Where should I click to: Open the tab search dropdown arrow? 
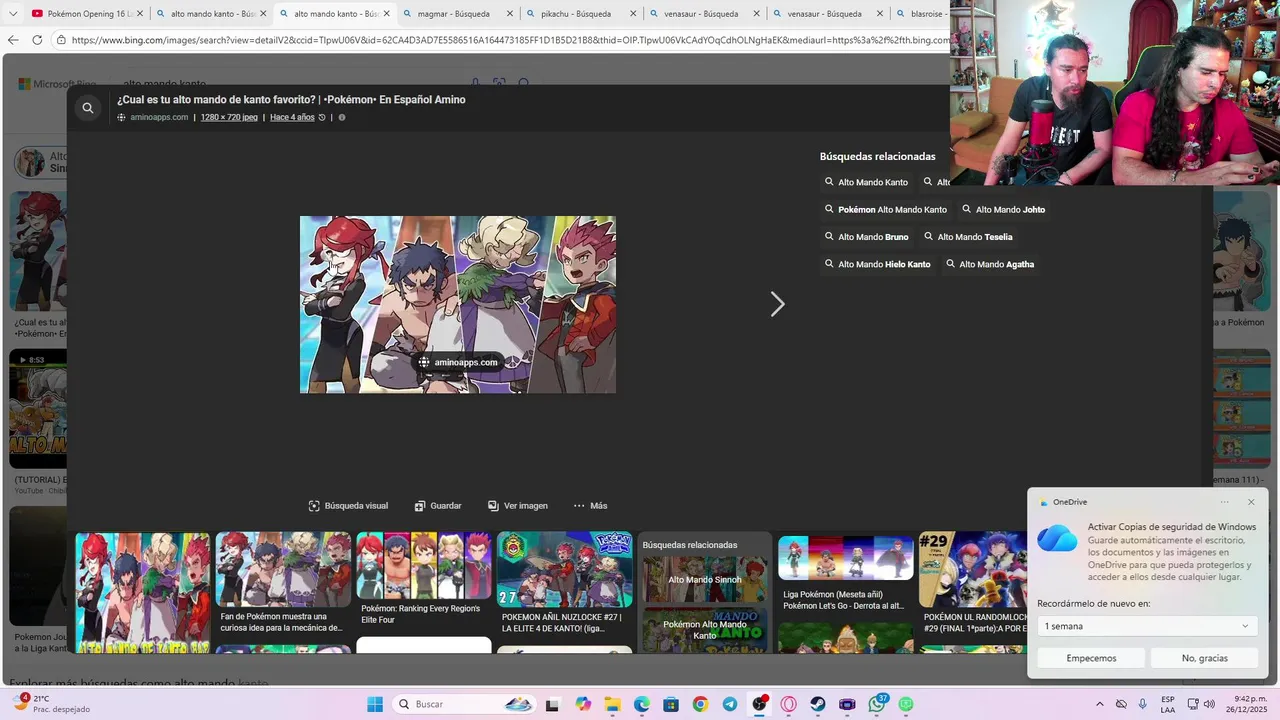13,14
